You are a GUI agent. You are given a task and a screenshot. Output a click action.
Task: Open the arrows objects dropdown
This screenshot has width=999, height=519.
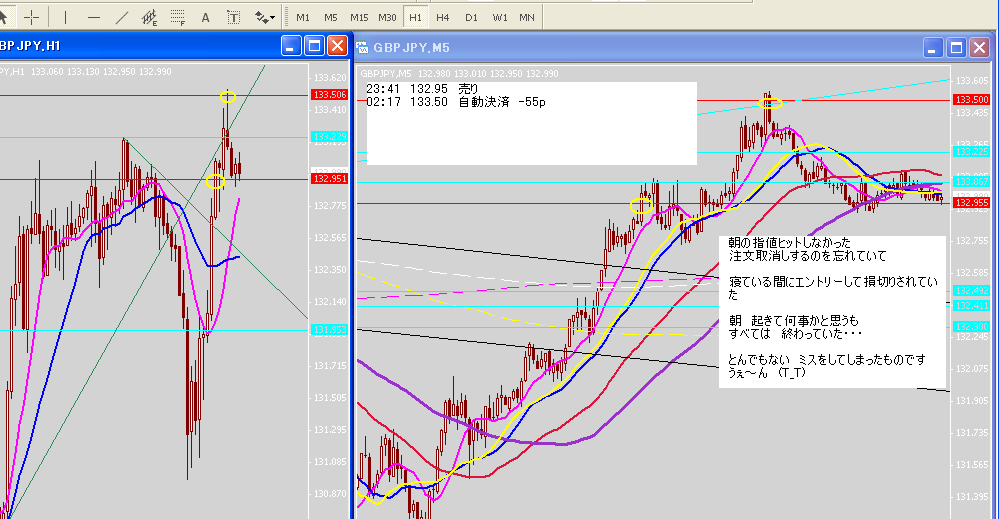pyautogui.click(x=264, y=17)
